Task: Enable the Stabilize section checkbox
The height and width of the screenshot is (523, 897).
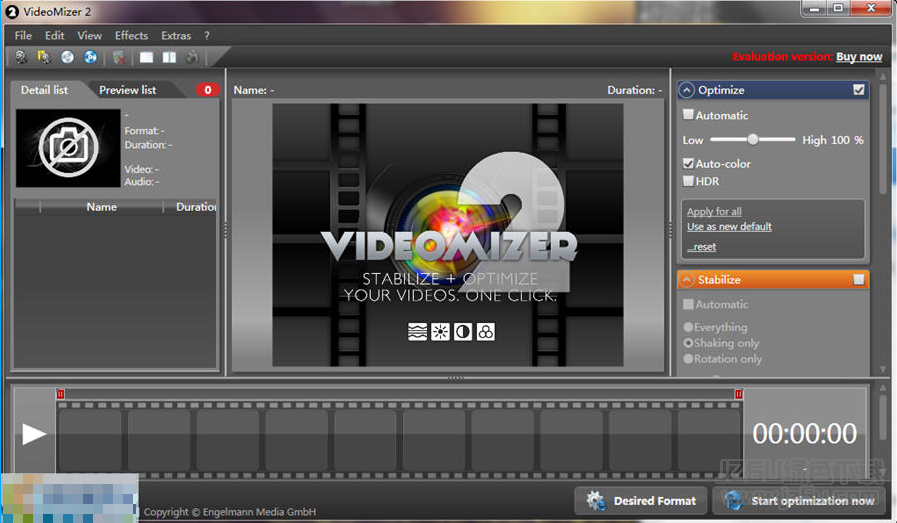Action: pos(859,279)
